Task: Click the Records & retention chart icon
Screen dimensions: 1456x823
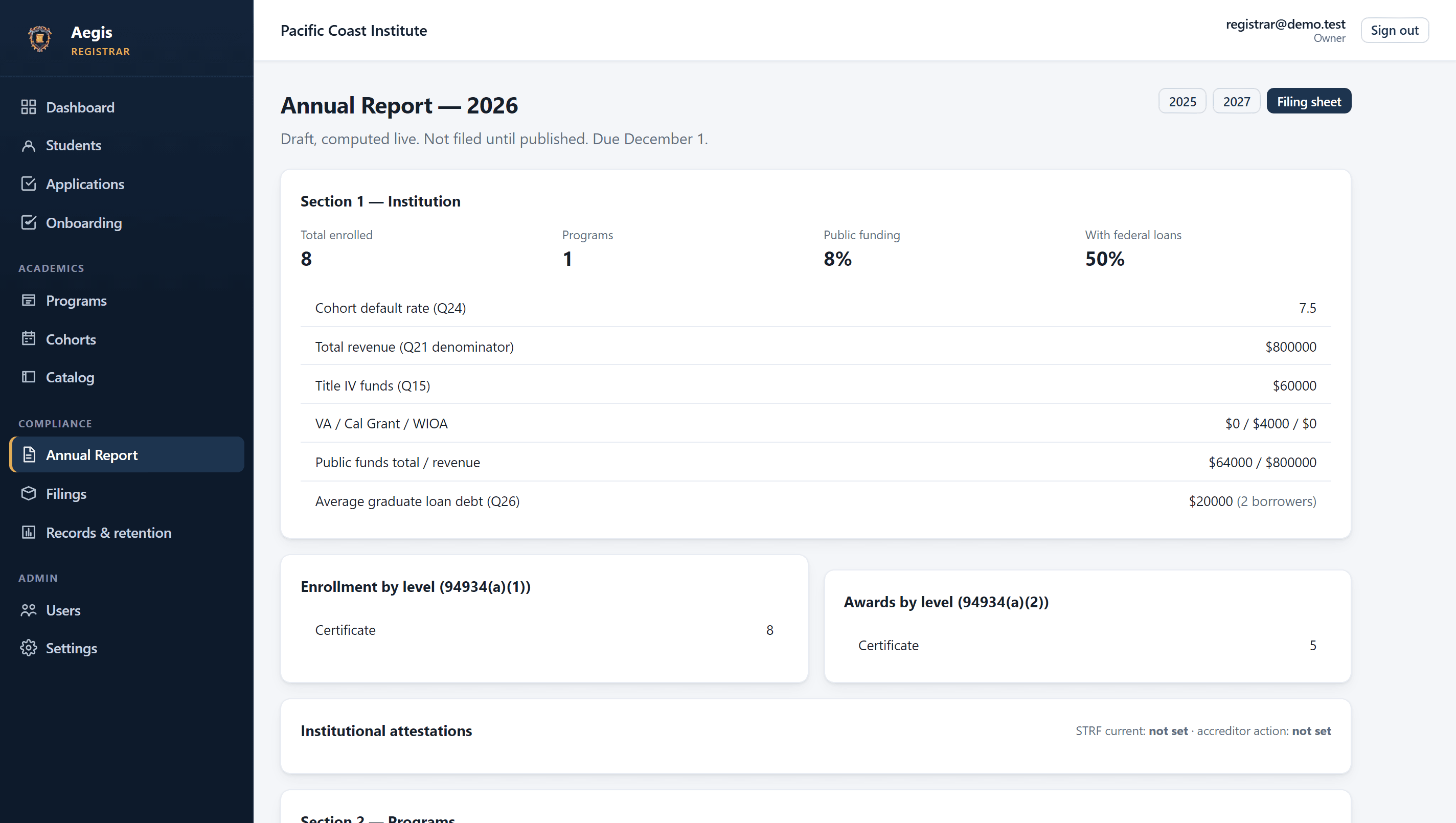Action: click(28, 533)
